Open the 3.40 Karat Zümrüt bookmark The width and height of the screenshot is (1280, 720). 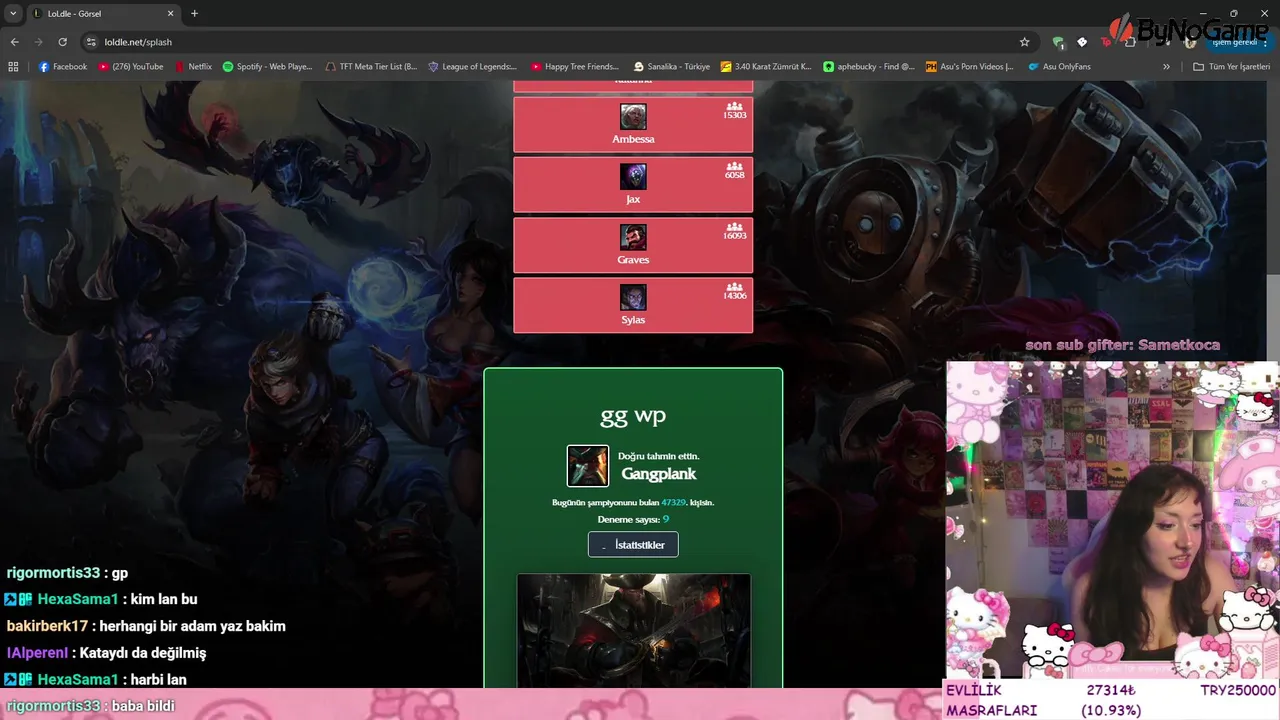(x=766, y=67)
